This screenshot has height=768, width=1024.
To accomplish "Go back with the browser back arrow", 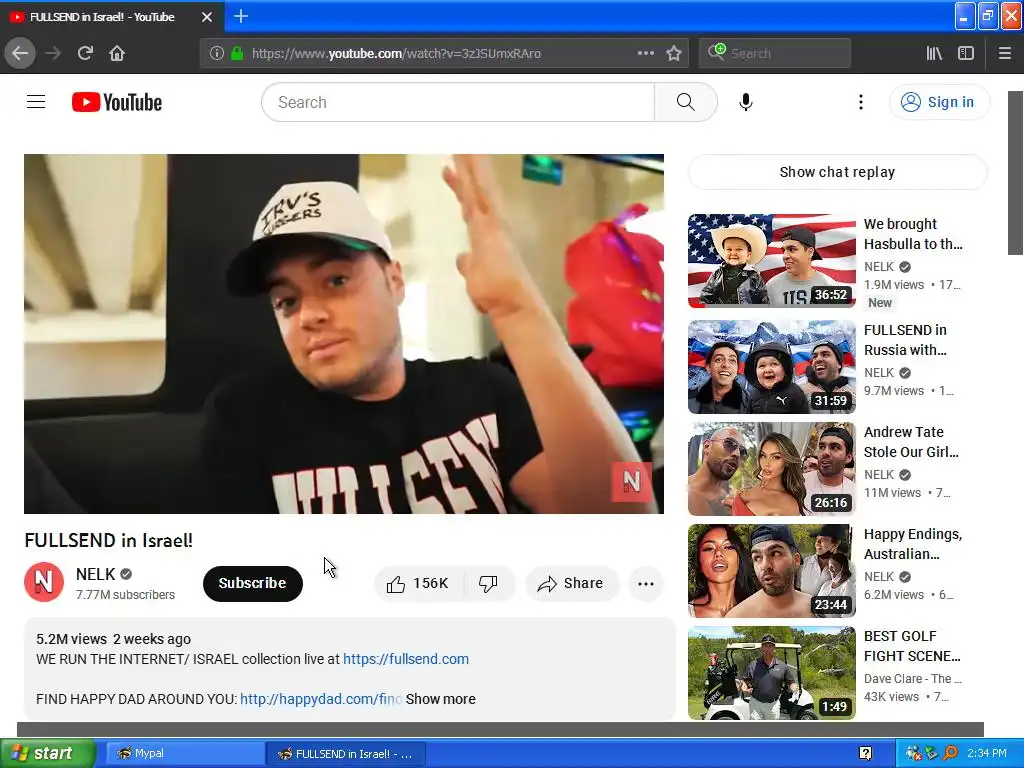I will click(x=20, y=53).
